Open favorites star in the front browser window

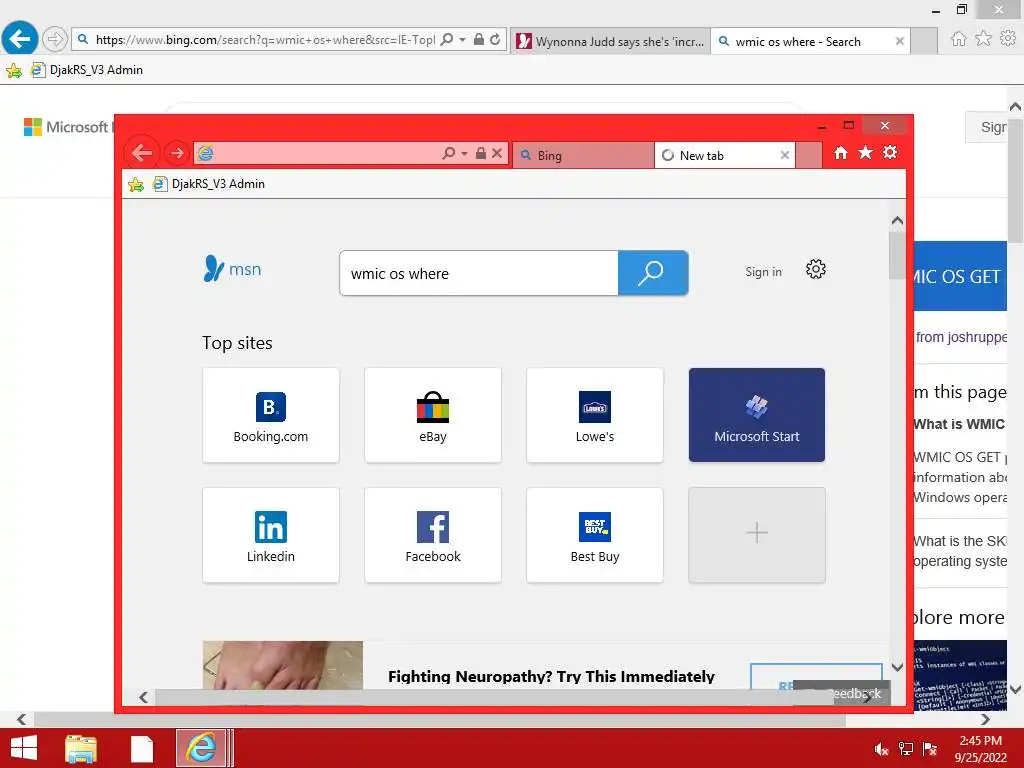tap(865, 153)
